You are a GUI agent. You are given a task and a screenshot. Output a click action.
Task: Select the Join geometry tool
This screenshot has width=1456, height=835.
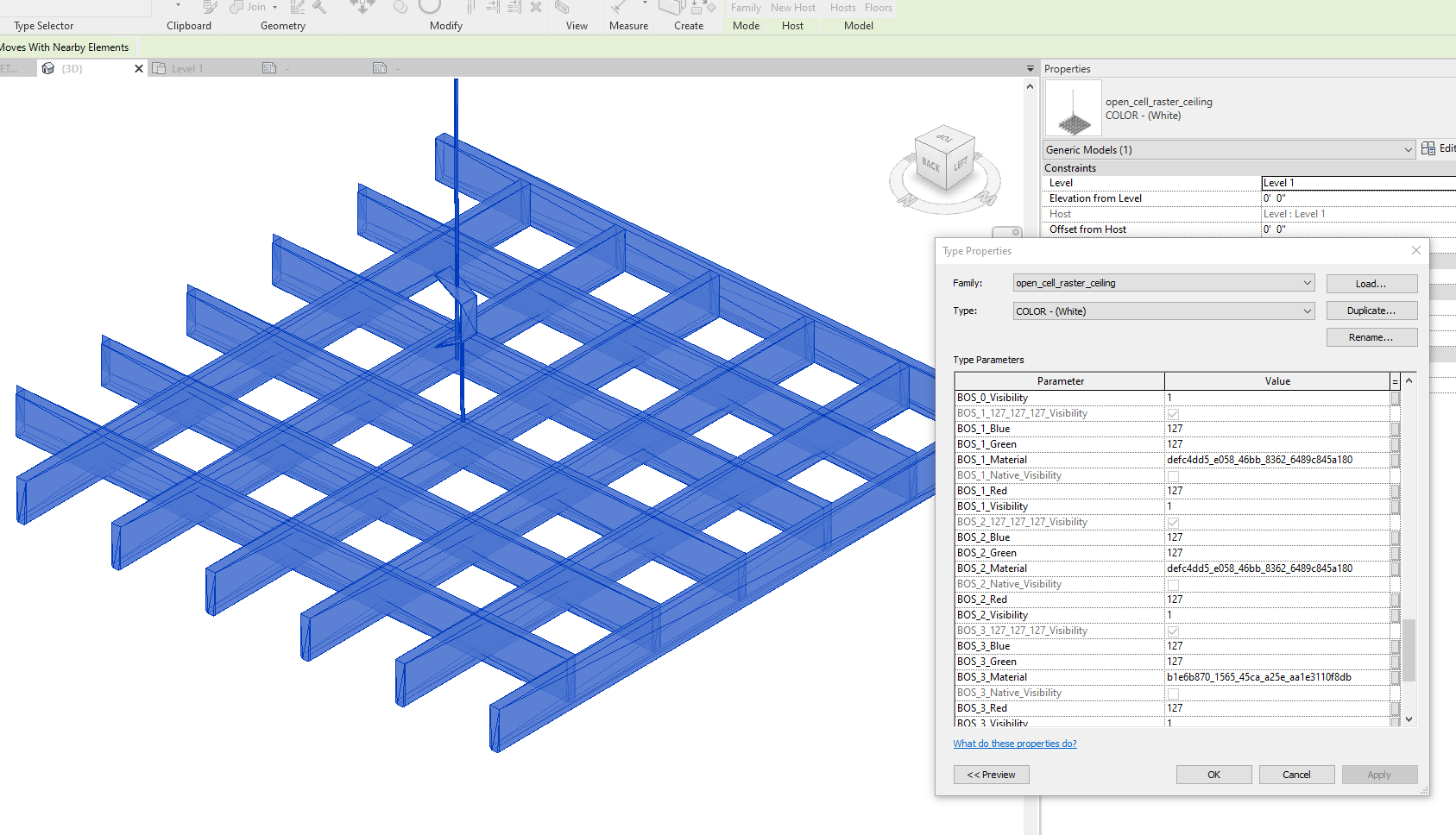click(252, 7)
